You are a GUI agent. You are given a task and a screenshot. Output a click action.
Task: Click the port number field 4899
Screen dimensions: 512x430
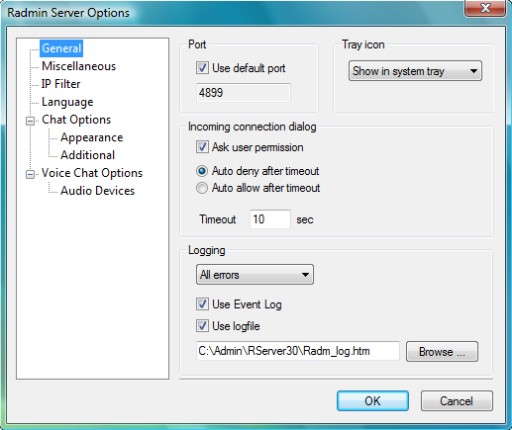243,93
